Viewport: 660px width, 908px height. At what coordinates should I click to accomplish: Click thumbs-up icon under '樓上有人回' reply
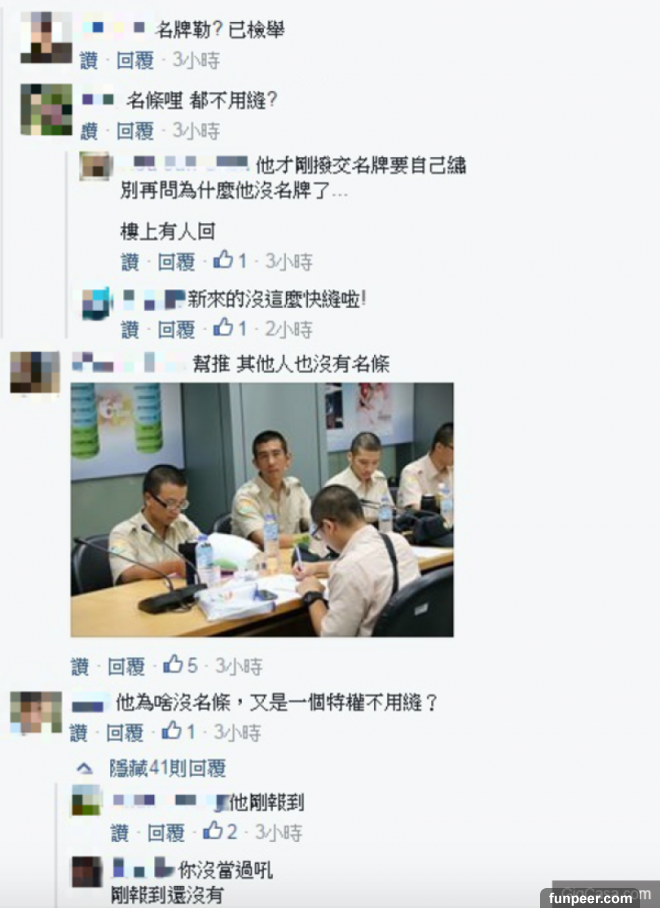point(223,259)
